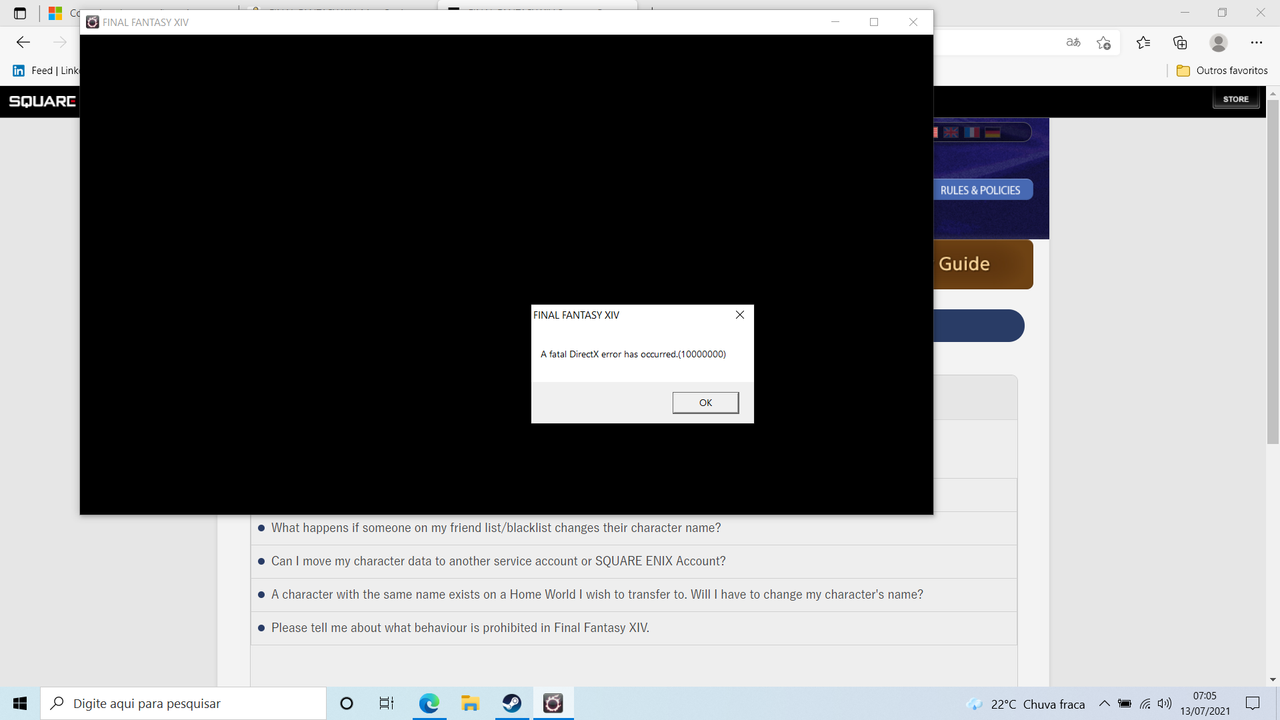
Task: Click the Edge translate page icon
Action: [x=1073, y=42]
